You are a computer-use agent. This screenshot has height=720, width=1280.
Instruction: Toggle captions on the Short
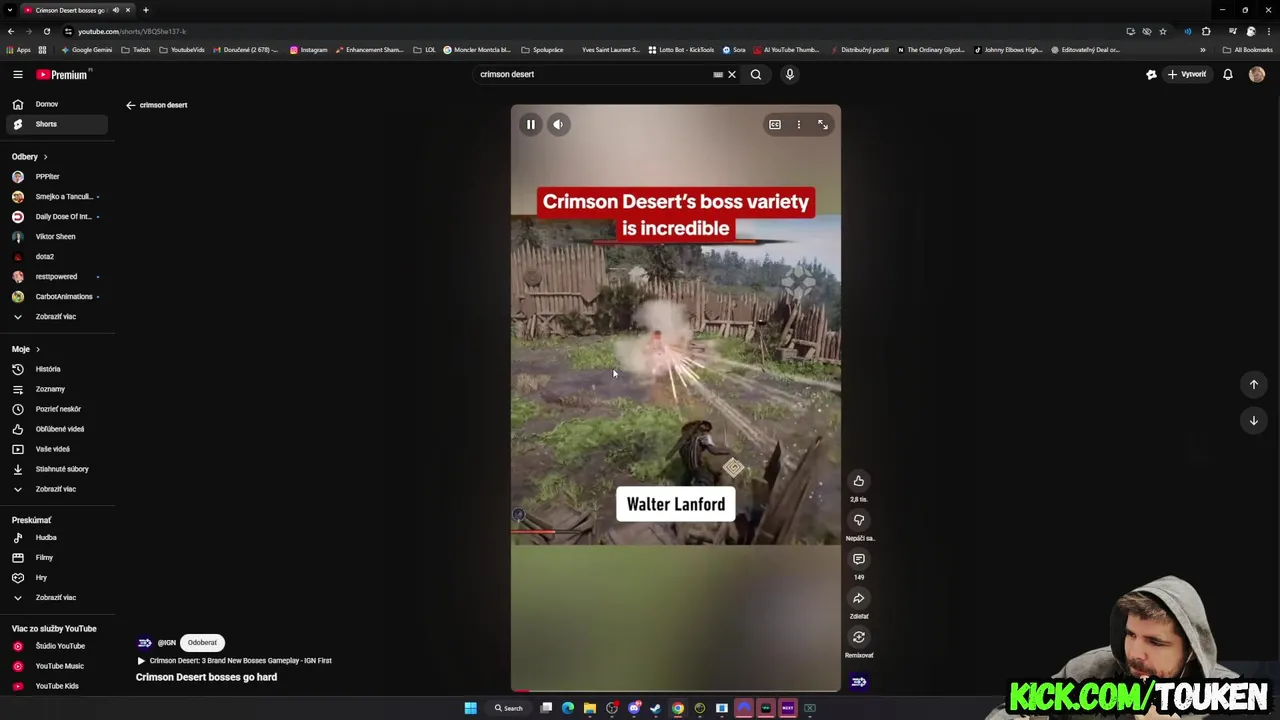point(775,124)
